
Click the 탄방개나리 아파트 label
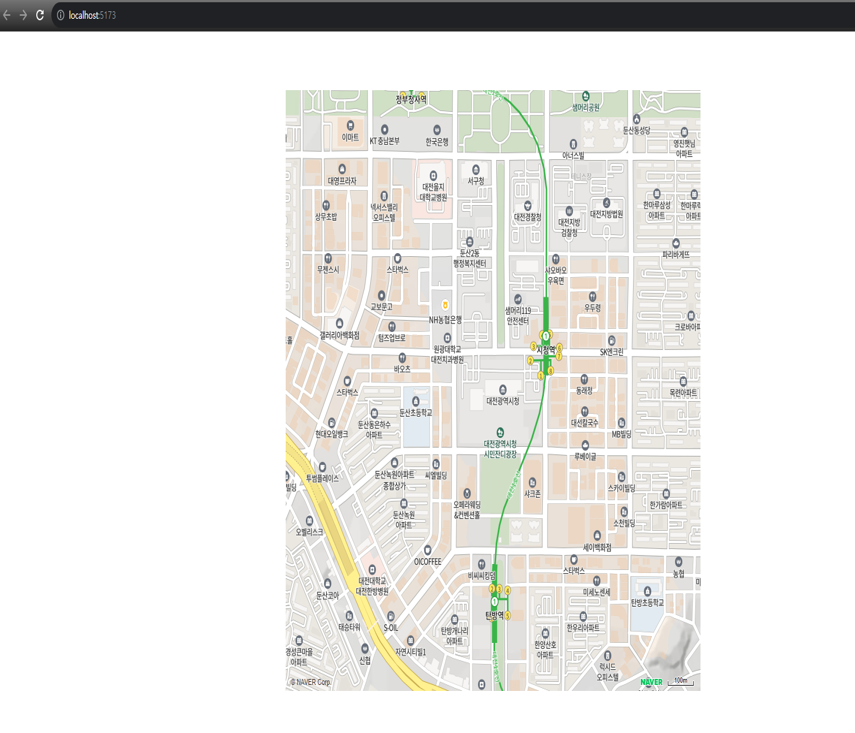454,636
